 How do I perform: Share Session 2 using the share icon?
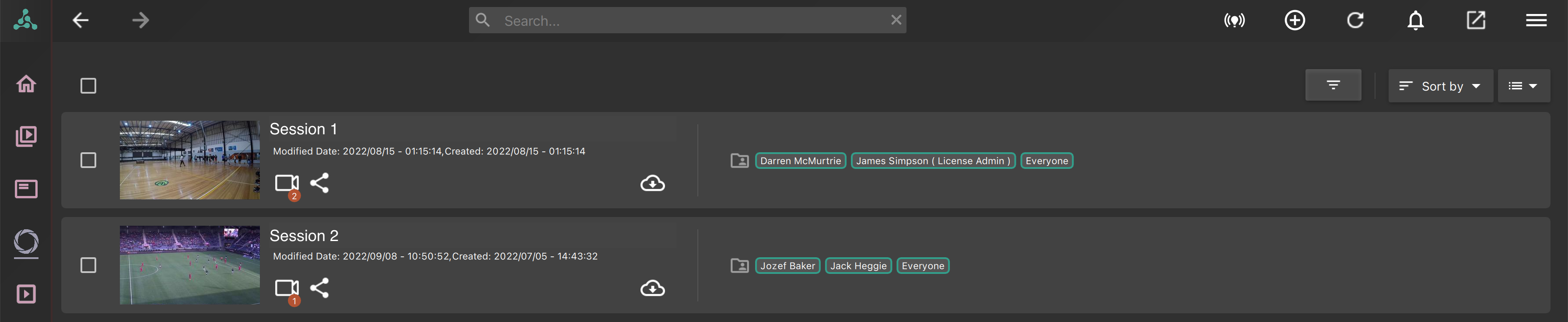(319, 288)
